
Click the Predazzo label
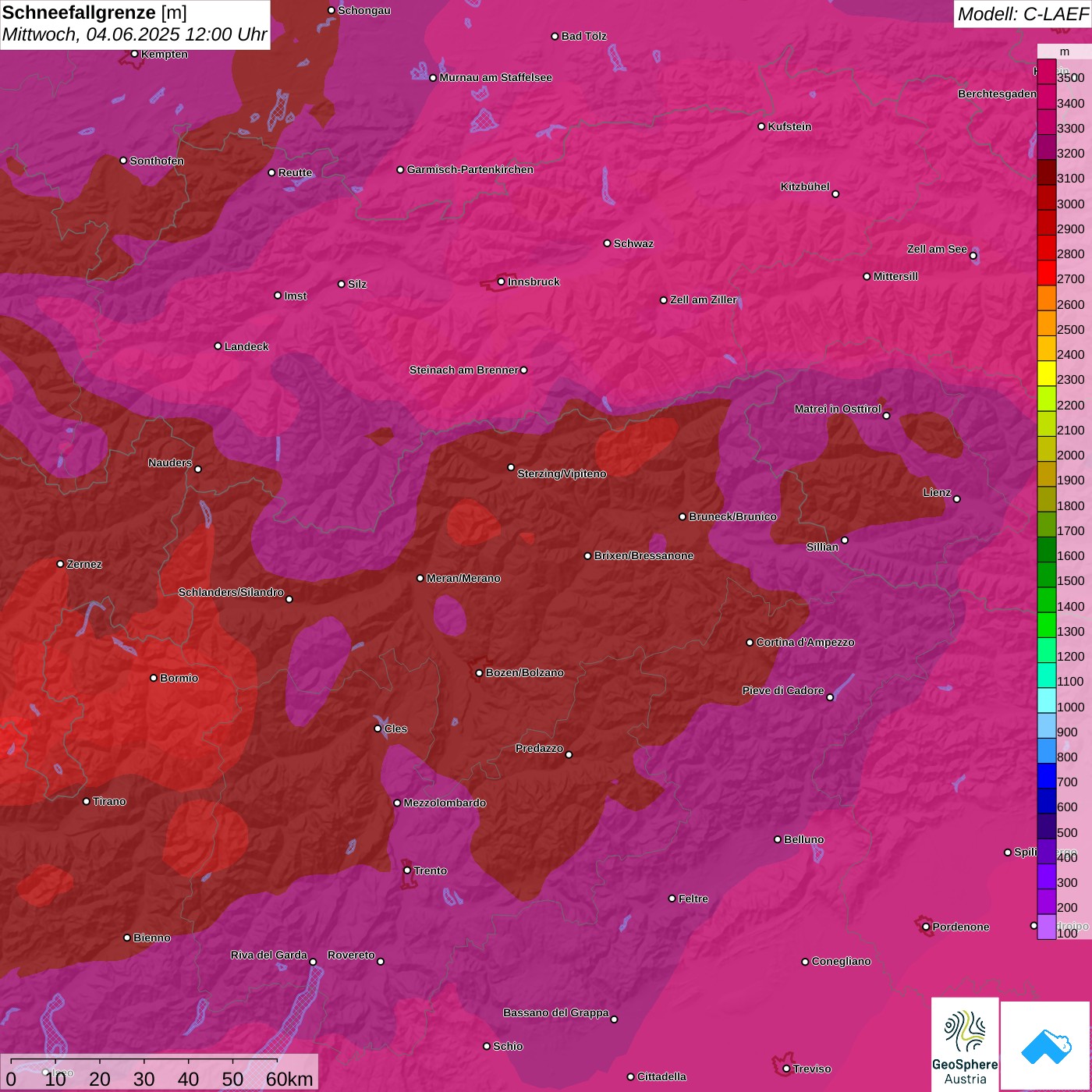coord(539,748)
